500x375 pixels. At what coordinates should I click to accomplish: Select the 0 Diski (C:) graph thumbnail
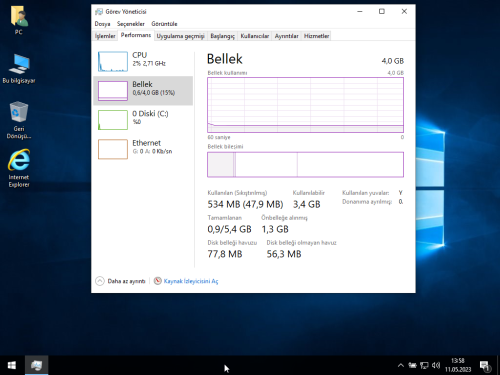pyautogui.click(x=113, y=120)
